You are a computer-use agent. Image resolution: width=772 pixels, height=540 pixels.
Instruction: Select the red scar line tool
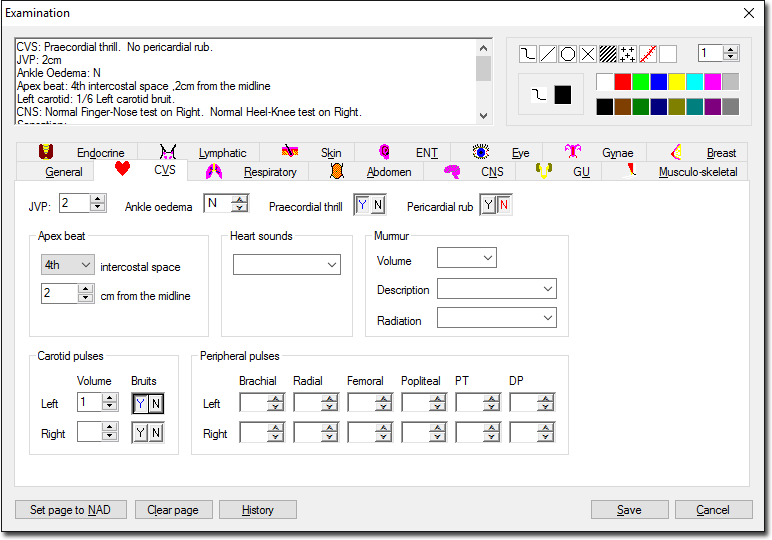coord(648,54)
